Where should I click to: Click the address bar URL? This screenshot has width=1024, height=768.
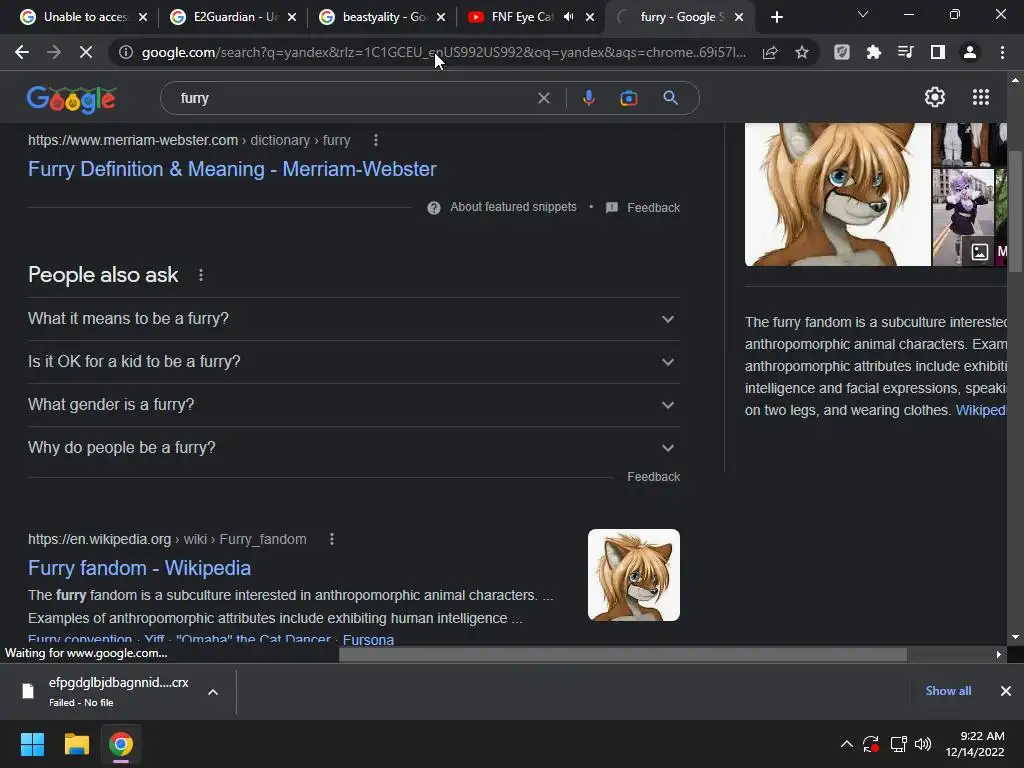(x=444, y=52)
